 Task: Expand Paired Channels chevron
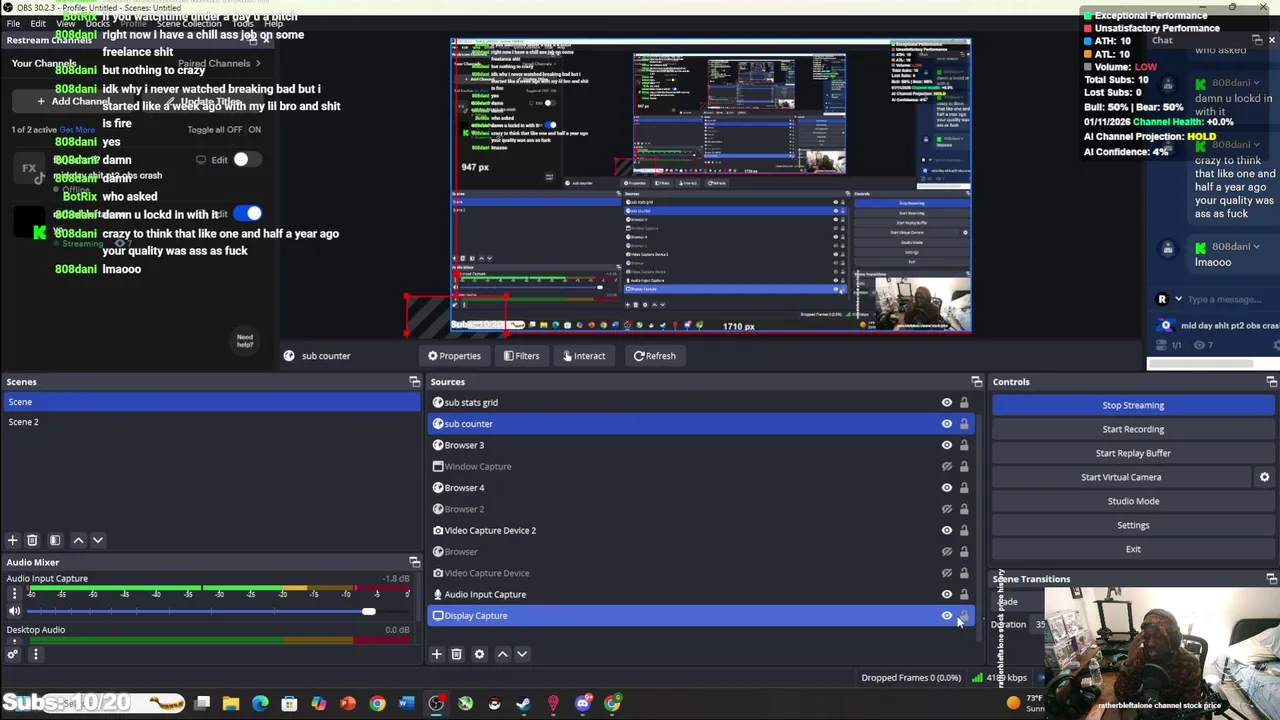[258, 63]
